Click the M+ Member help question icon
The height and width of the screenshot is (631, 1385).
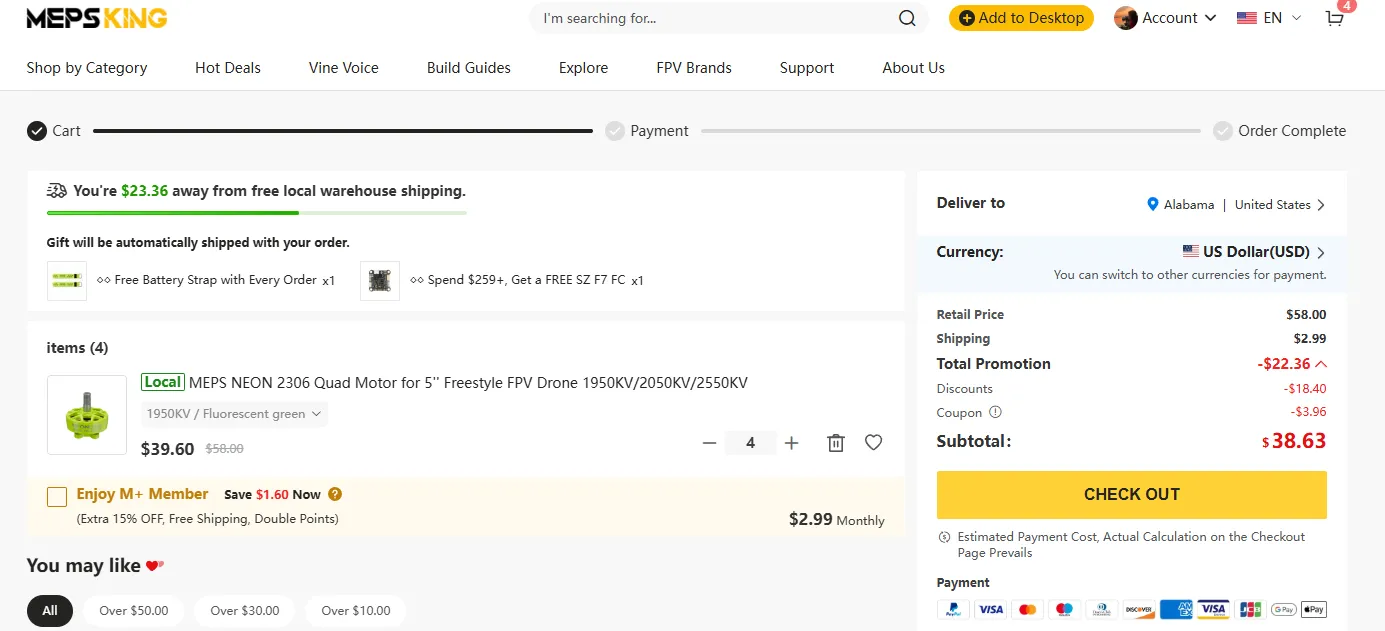pos(335,494)
